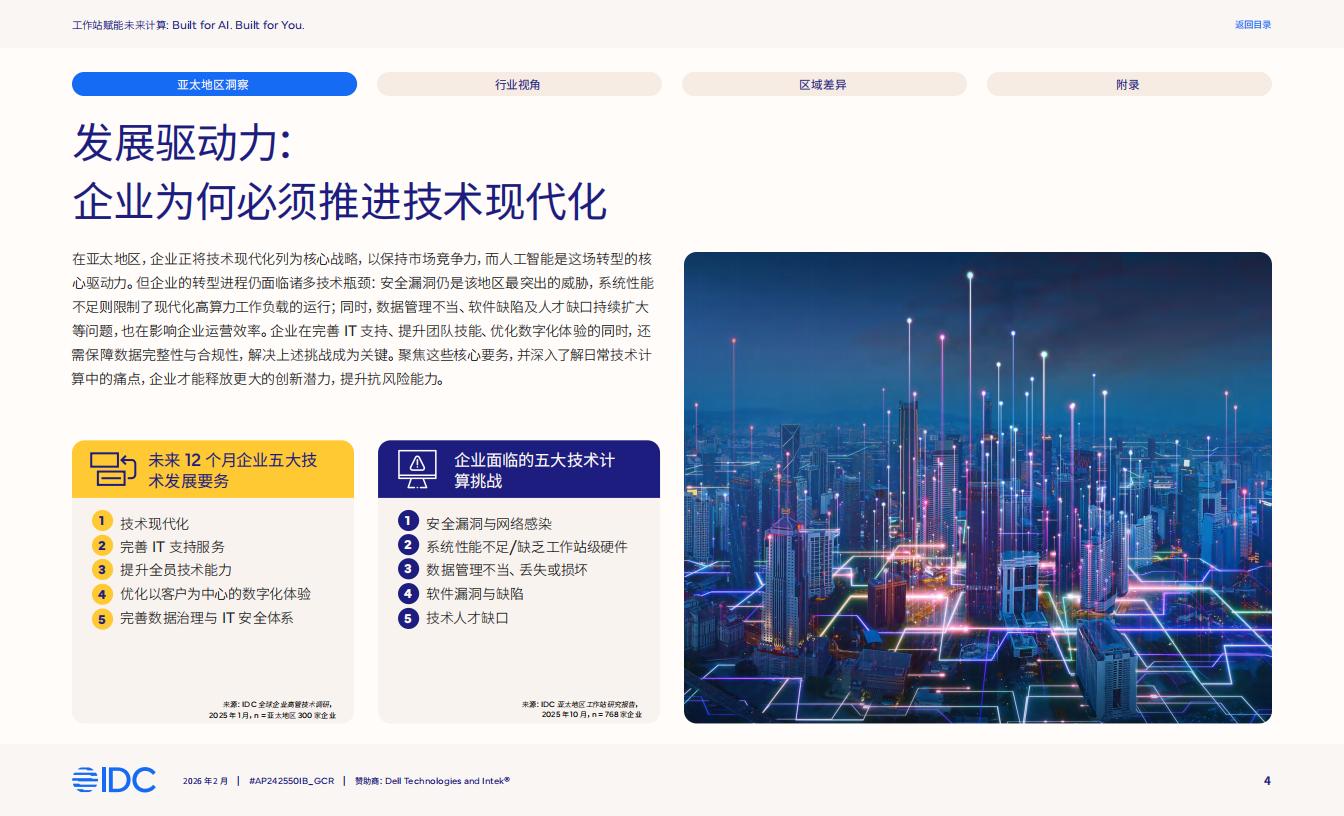The image size is (1344, 816).
Task: Click the header title 工作站赋能未来计算
Action: pos(188,25)
